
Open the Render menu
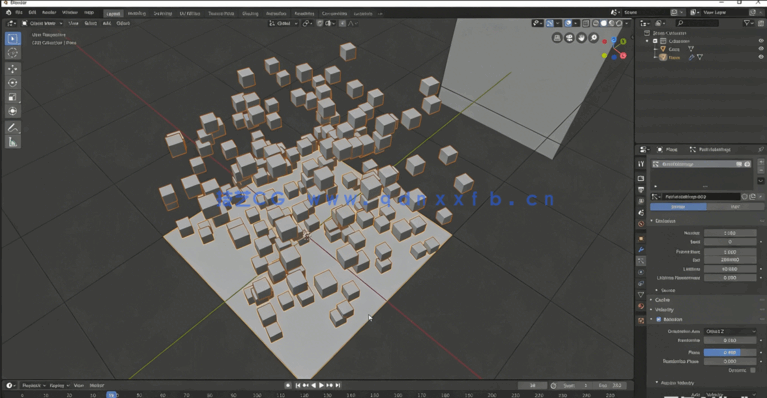tap(49, 13)
